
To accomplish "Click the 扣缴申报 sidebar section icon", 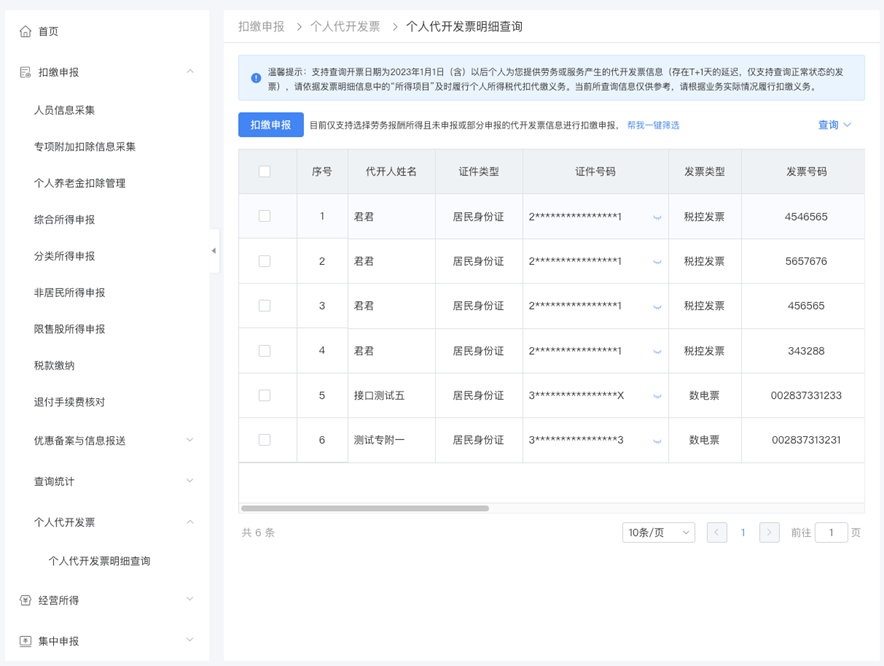I will coord(25,71).
